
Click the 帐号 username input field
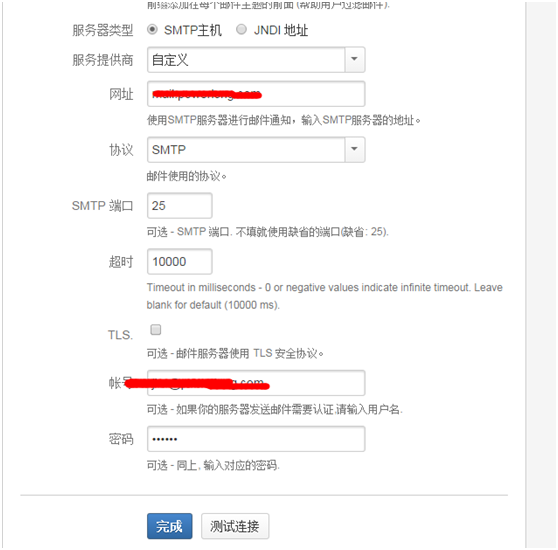[x=256, y=383]
